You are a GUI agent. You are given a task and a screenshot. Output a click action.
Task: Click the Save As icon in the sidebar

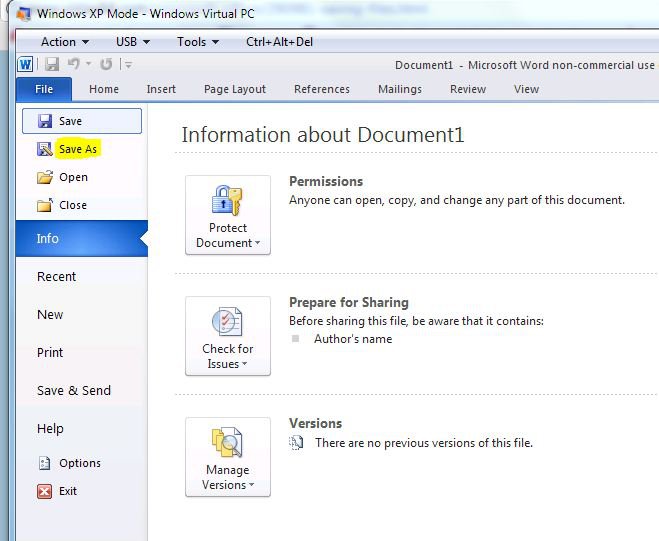[45, 149]
